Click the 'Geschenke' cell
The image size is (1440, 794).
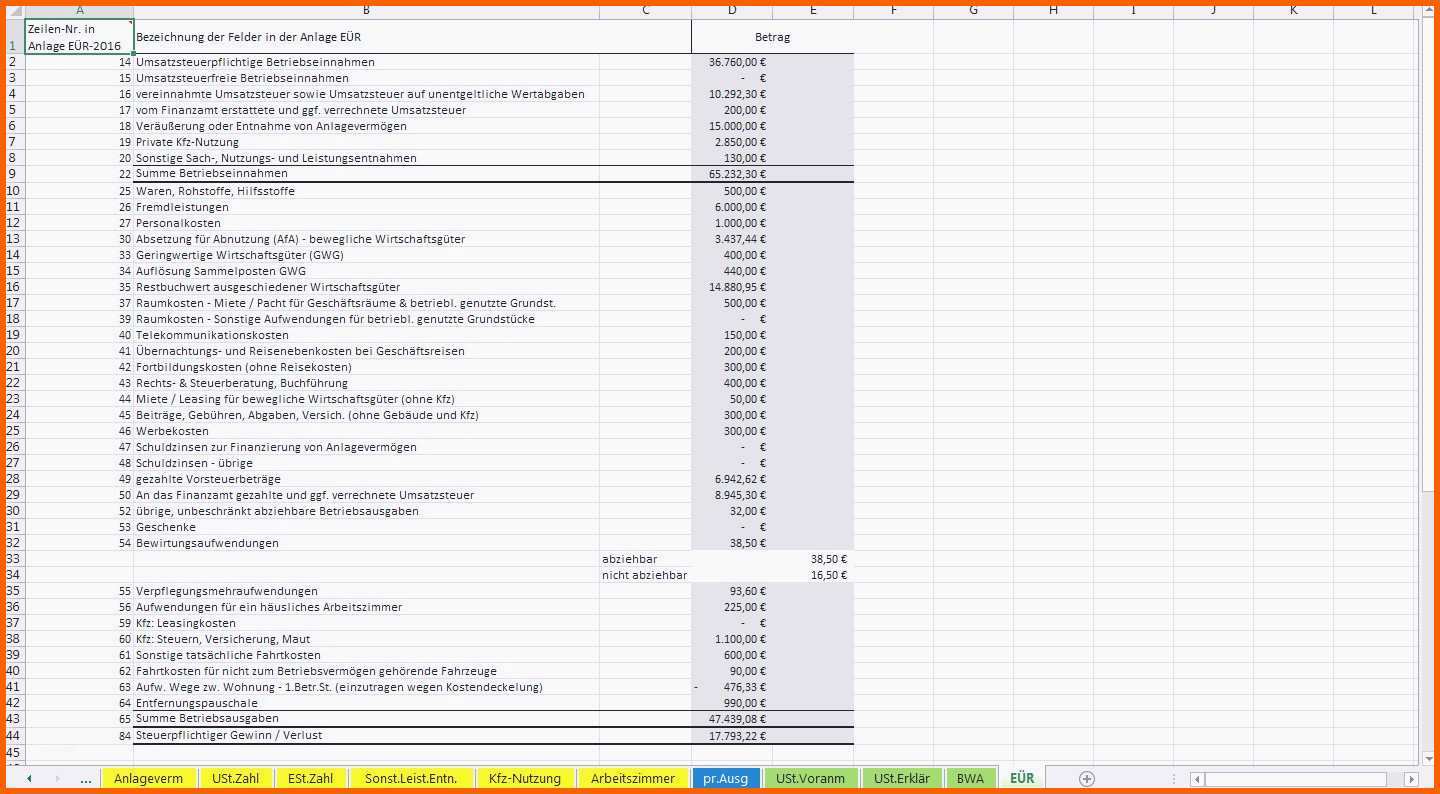pos(366,527)
